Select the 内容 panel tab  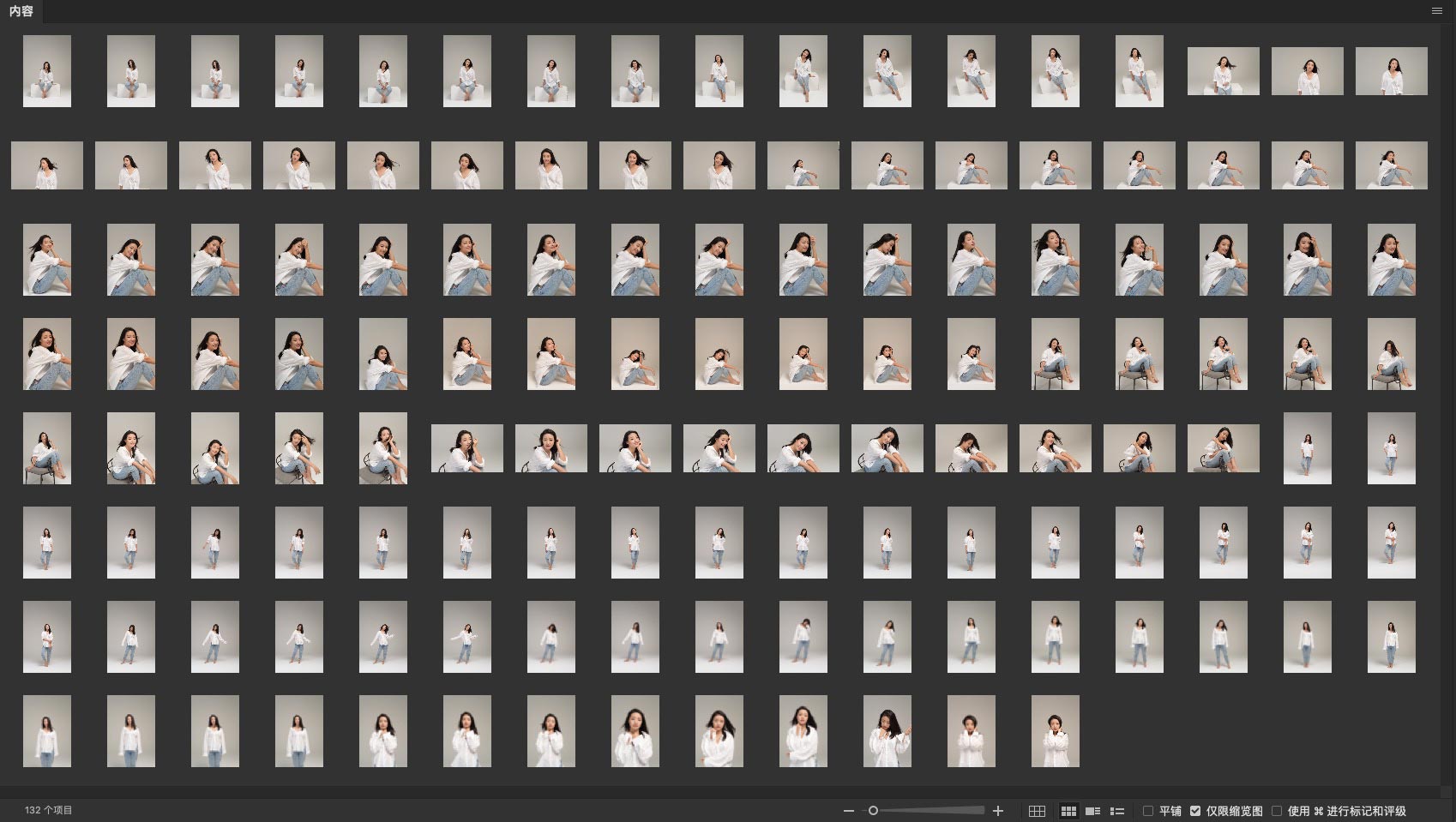[x=21, y=11]
